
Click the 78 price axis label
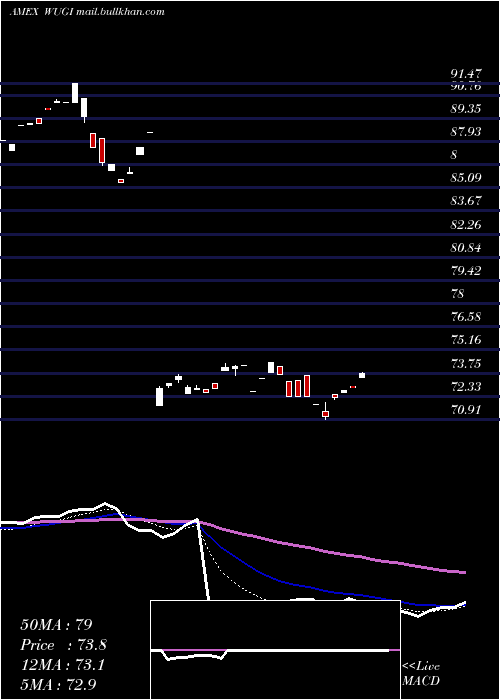click(458, 294)
